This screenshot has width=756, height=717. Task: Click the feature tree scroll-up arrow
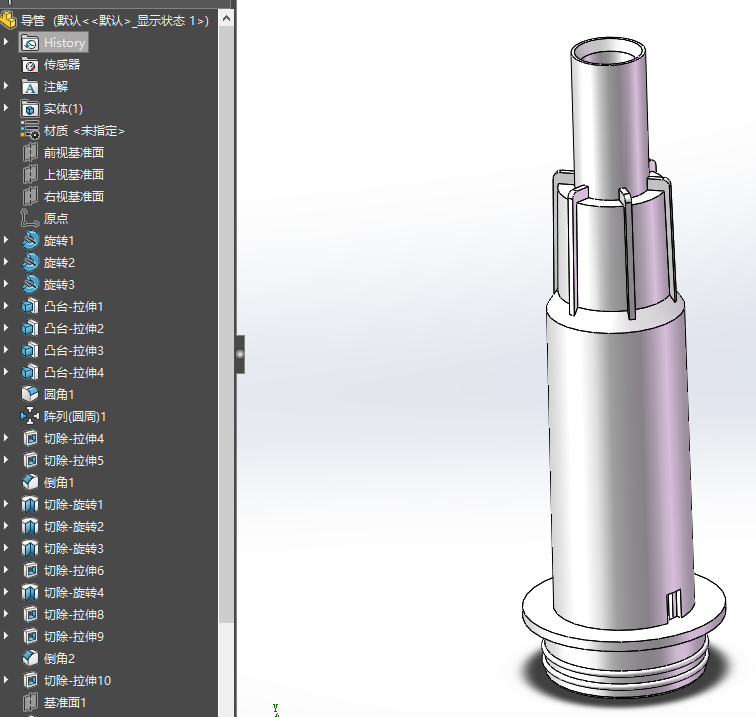[x=226, y=19]
